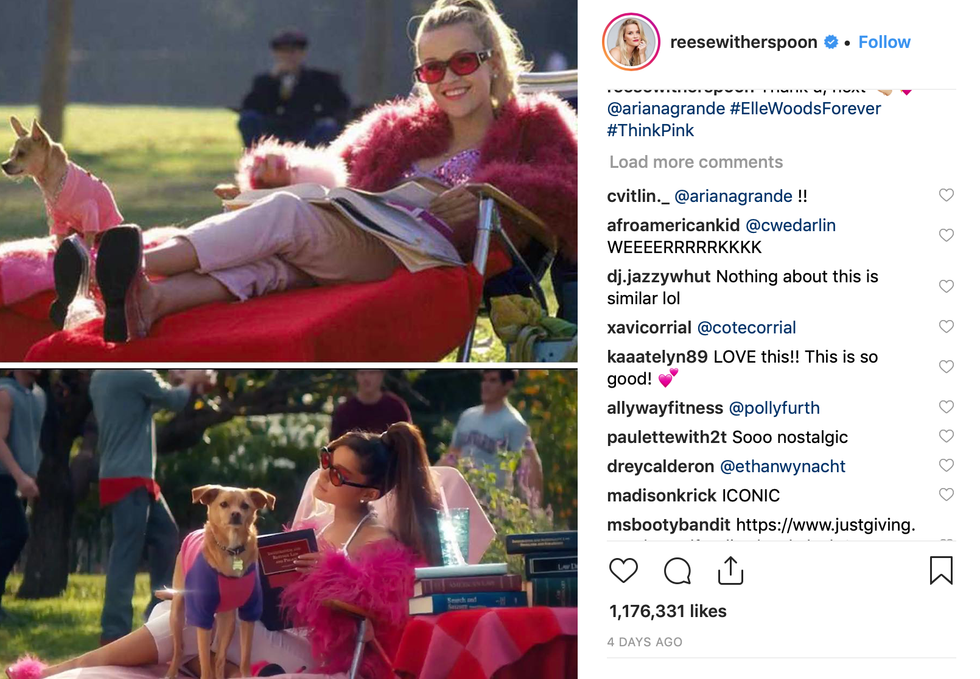Follow reesewitherspoon

(884, 42)
